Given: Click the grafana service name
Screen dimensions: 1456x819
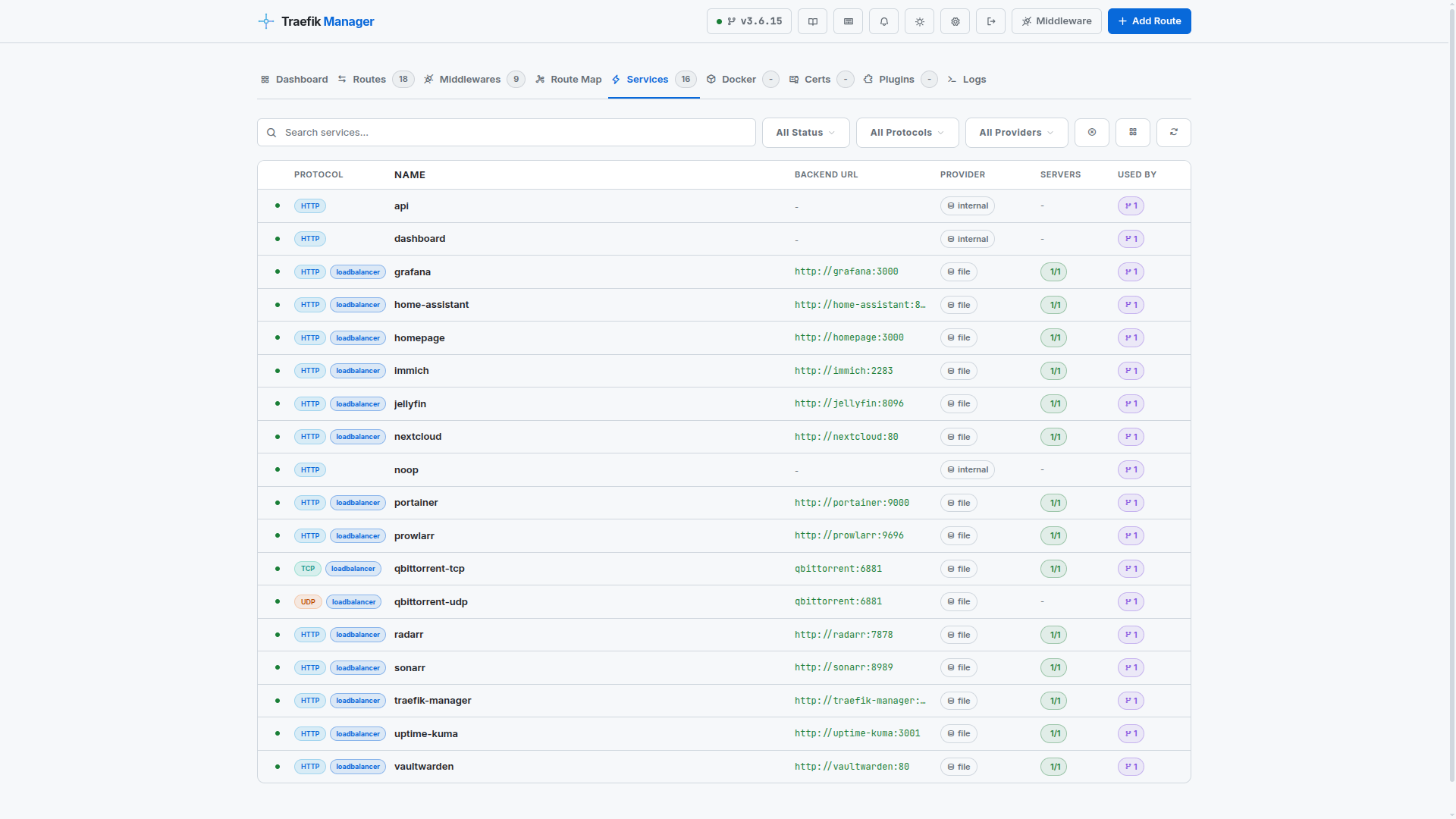Looking at the screenshot, I should [x=413, y=272].
